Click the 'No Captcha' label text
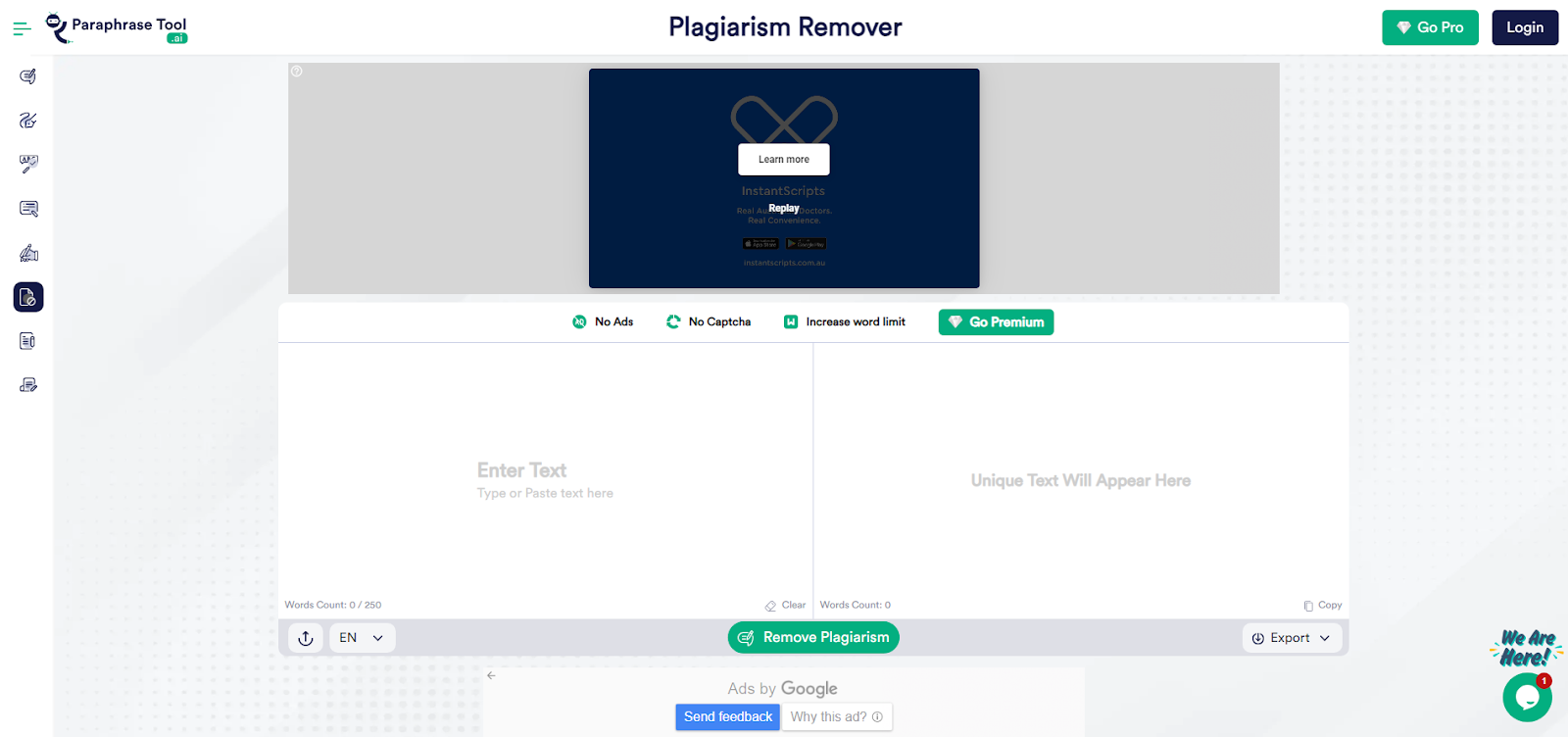1568x737 pixels. pos(720,322)
